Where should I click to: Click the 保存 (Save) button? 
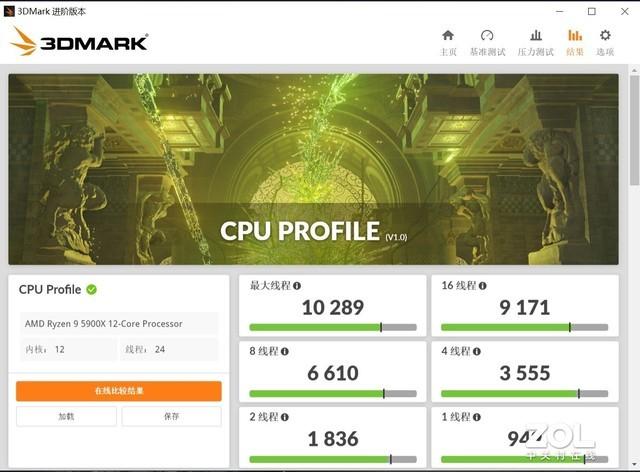171,416
